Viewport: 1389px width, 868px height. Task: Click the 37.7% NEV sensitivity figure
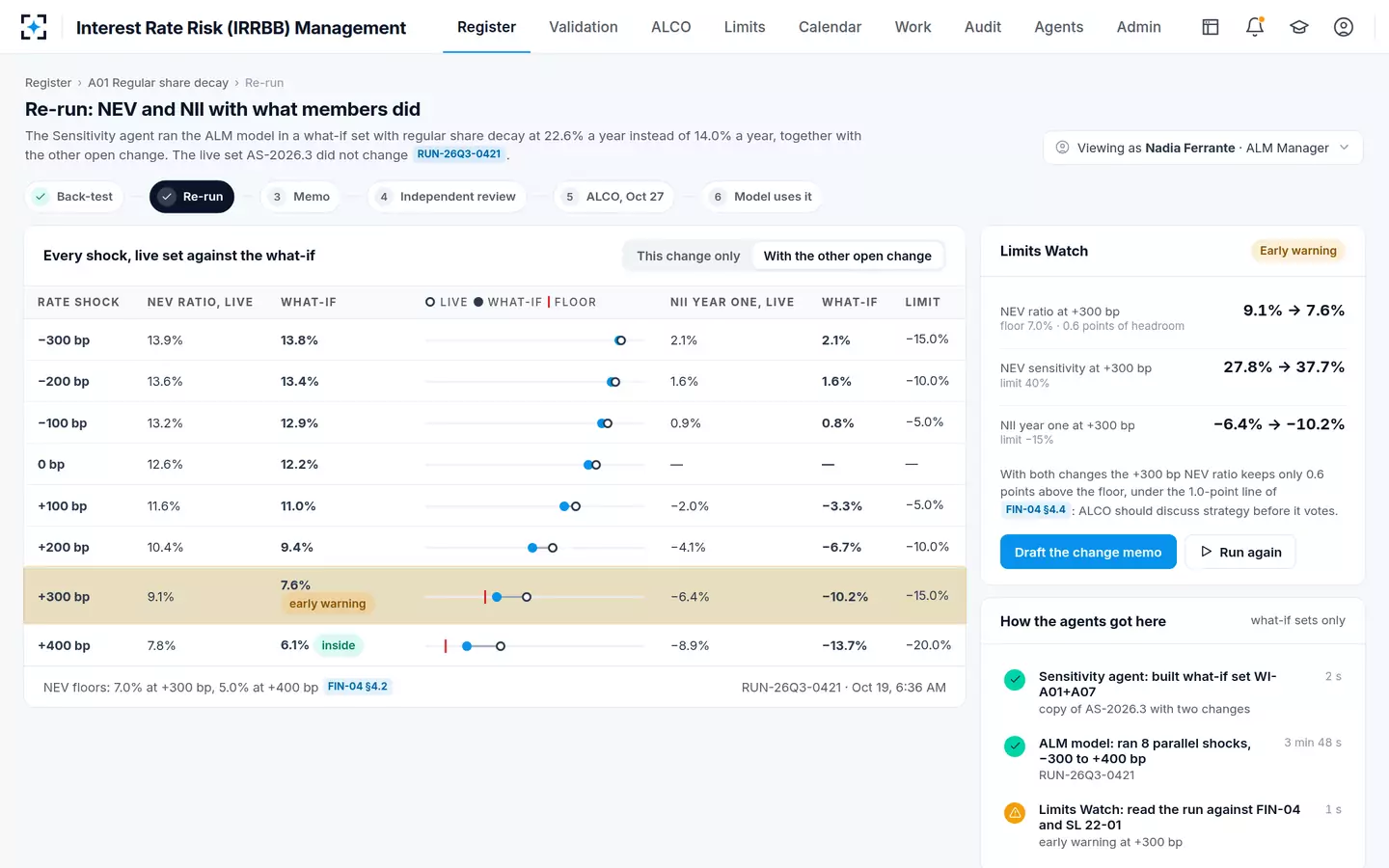tap(1321, 367)
